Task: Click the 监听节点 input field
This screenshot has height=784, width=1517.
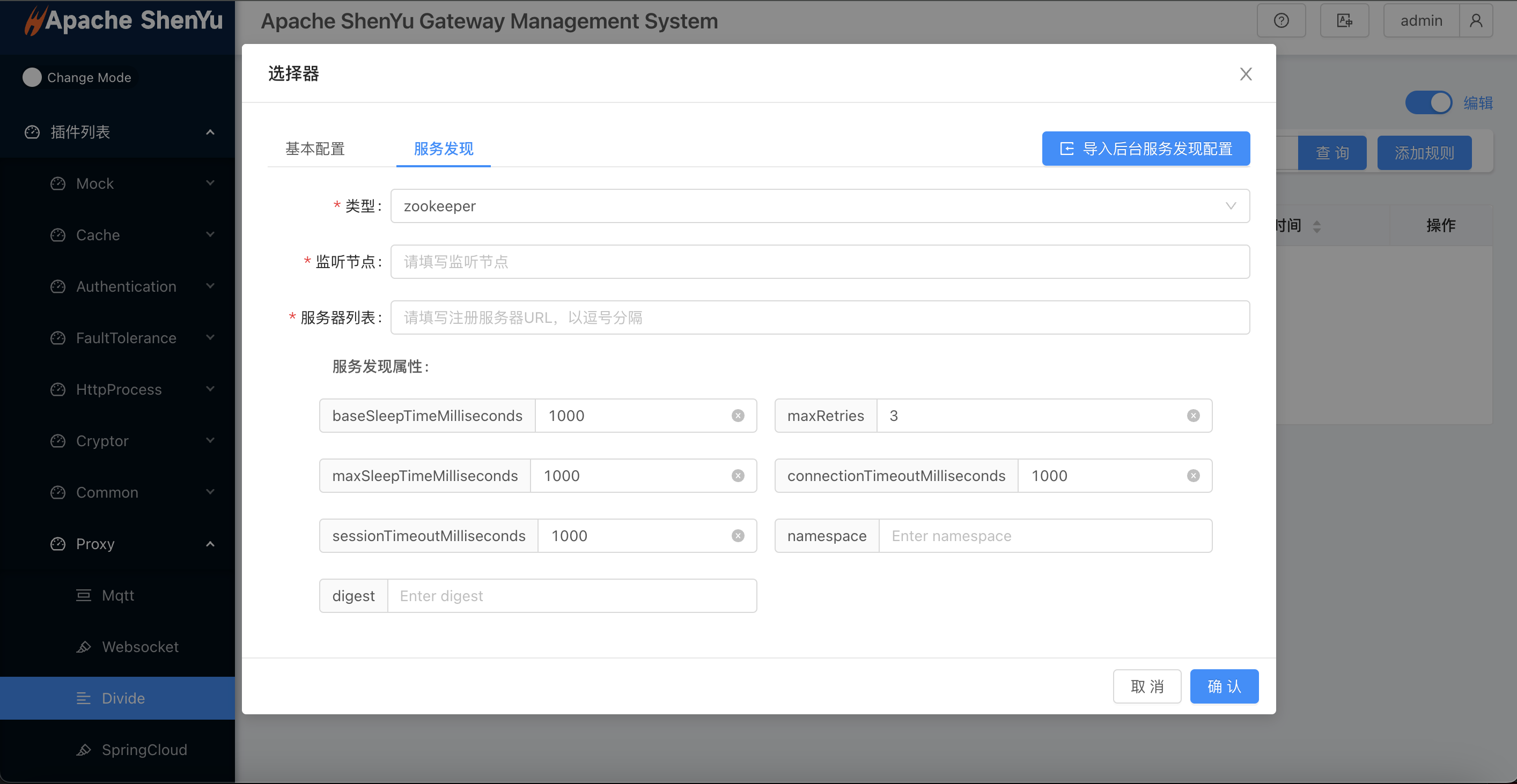Action: tap(819, 262)
